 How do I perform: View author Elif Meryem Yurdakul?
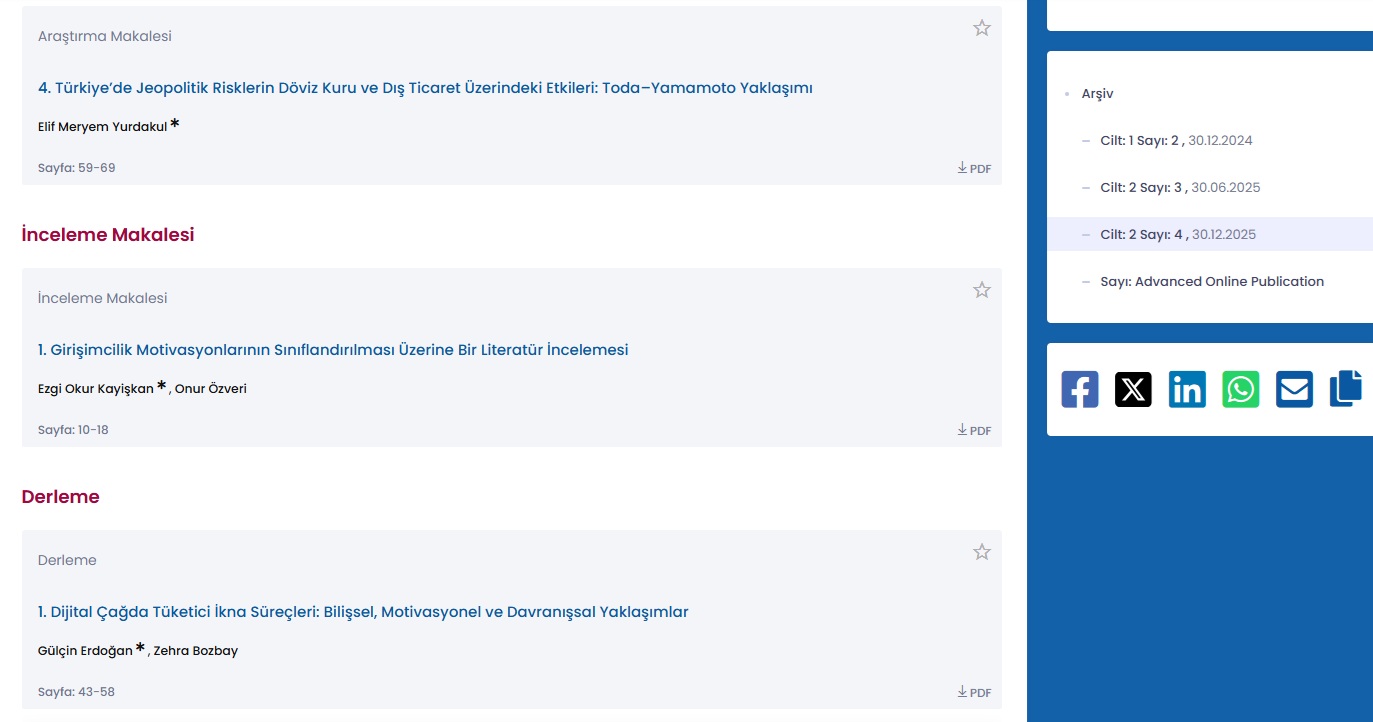(102, 127)
